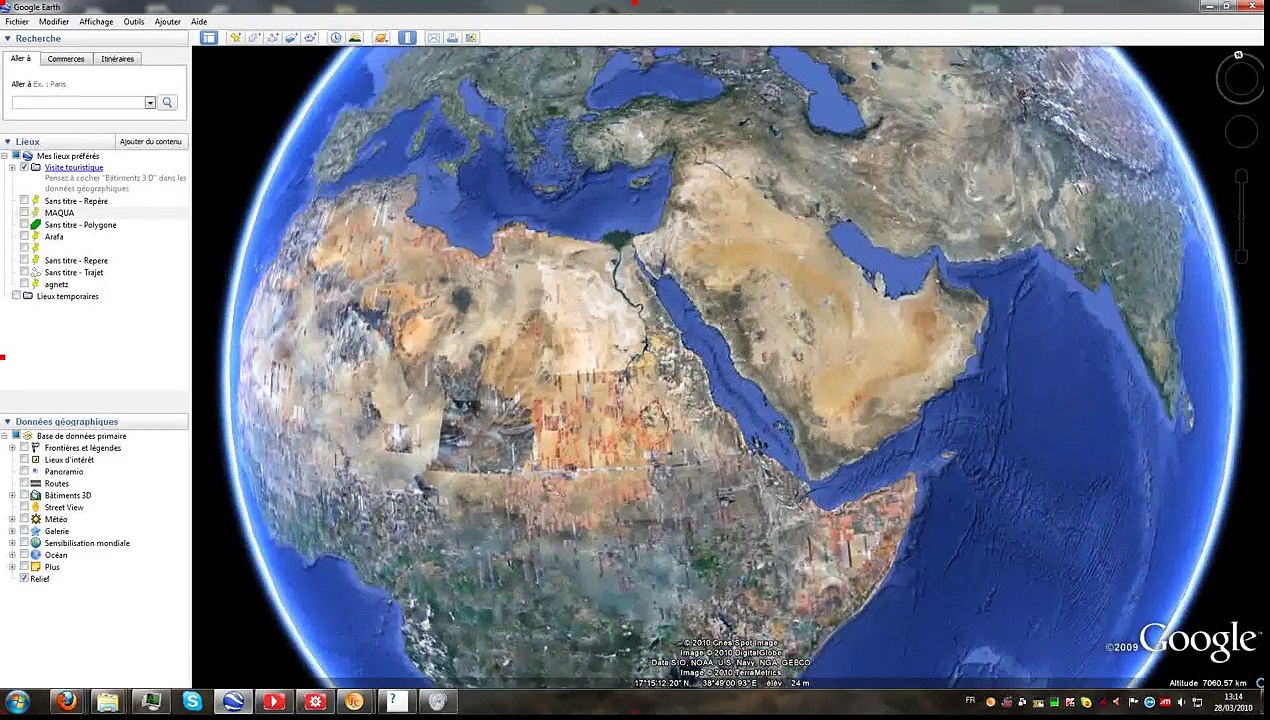Open the Outils menu
The image size is (1270, 720).
click(x=134, y=21)
